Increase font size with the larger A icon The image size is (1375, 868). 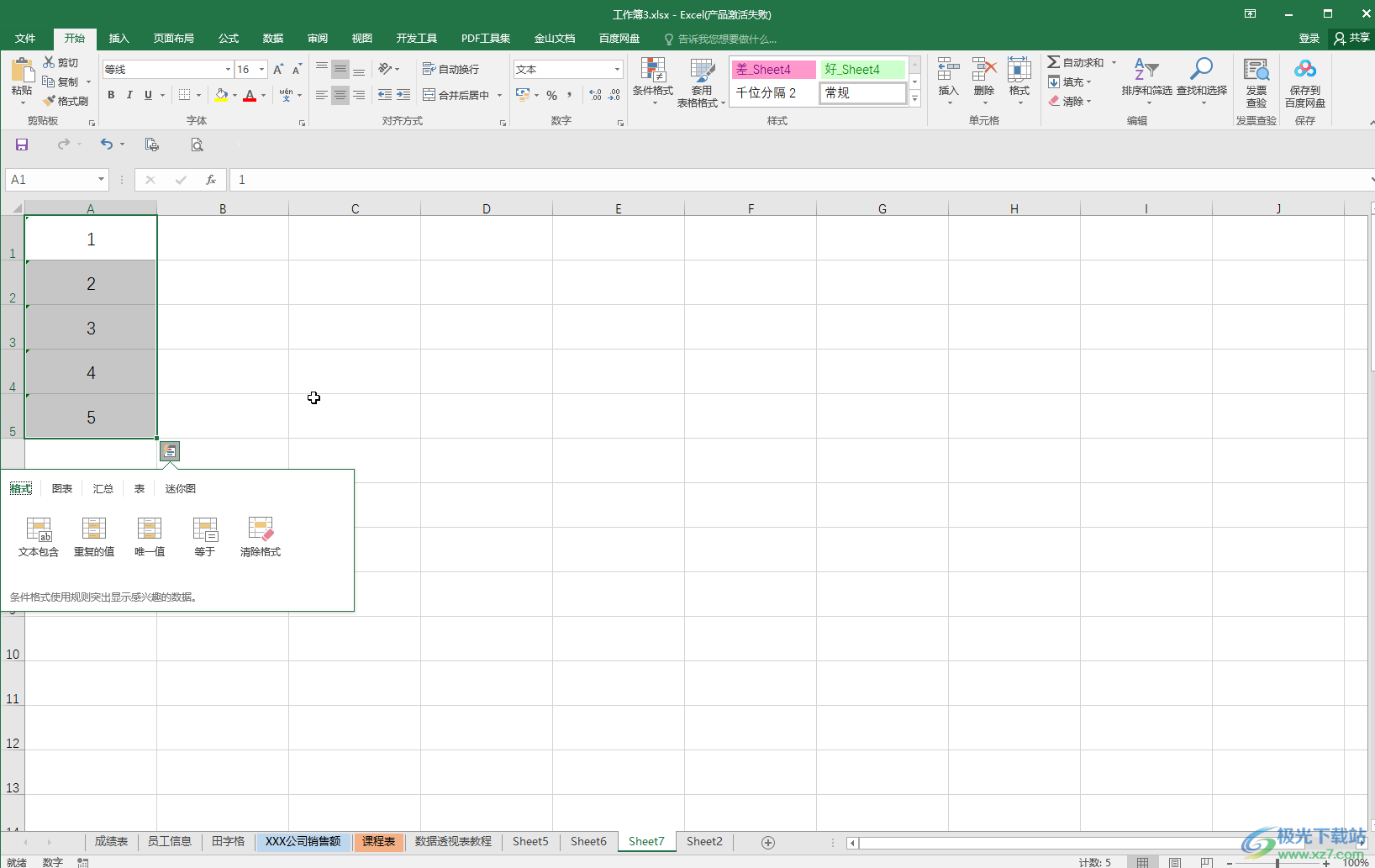278,69
